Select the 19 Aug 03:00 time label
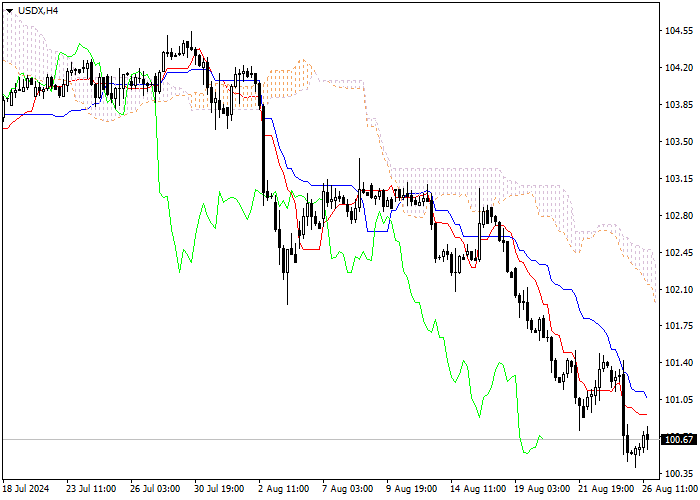700x500 pixels. (x=542, y=488)
